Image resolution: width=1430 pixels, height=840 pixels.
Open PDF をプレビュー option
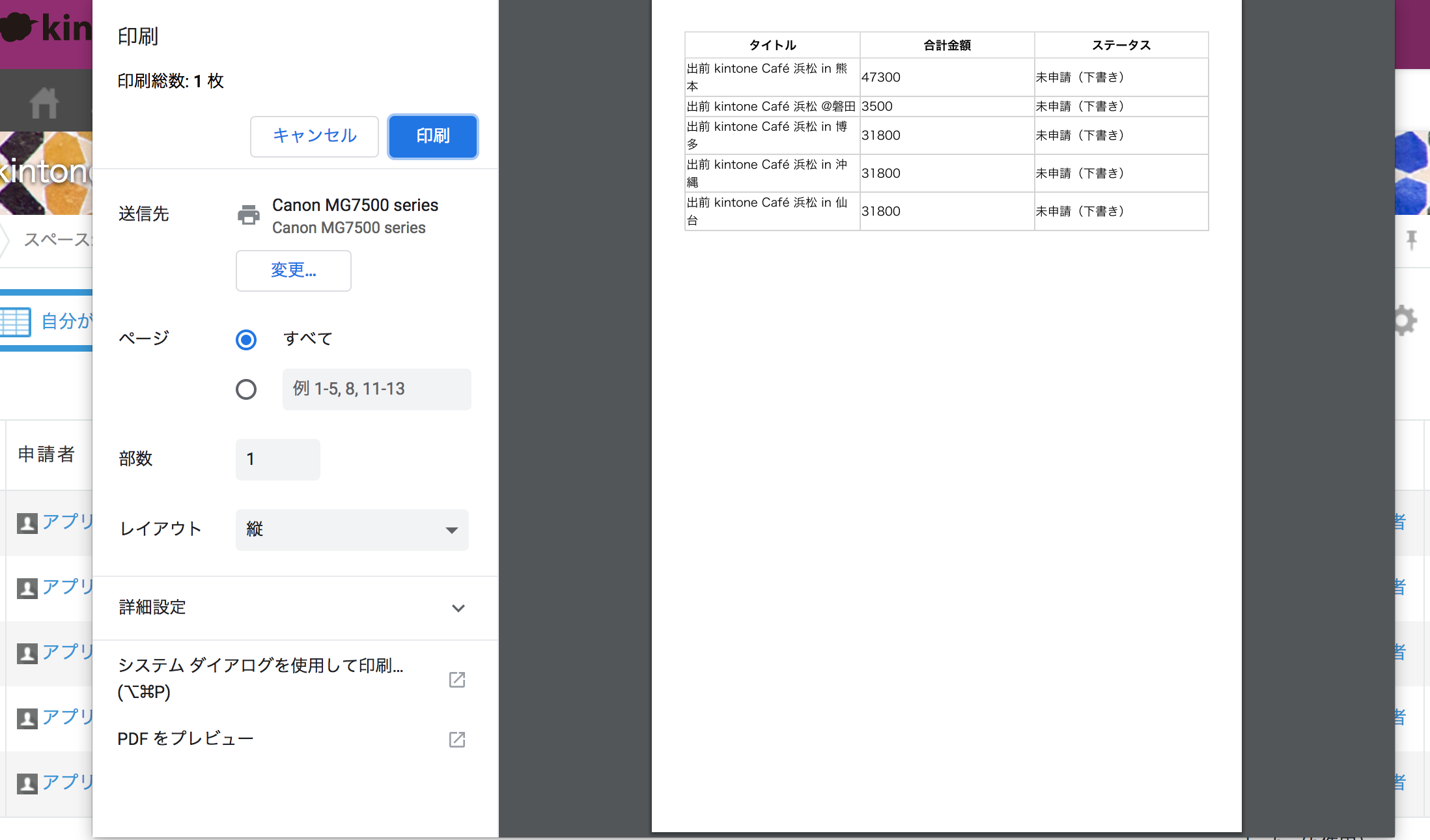(186, 739)
